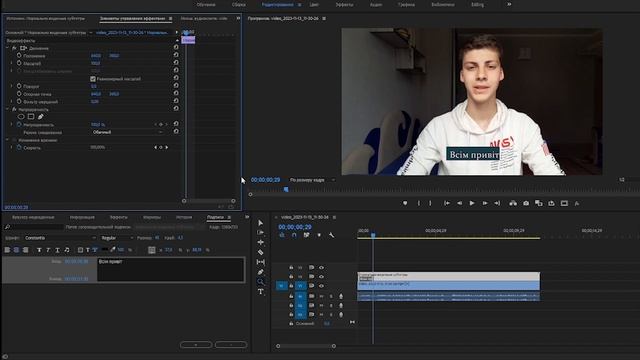This screenshot has width=640, height=360.
Task: Open the Effects tab in lower panel
Action: [119, 217]
